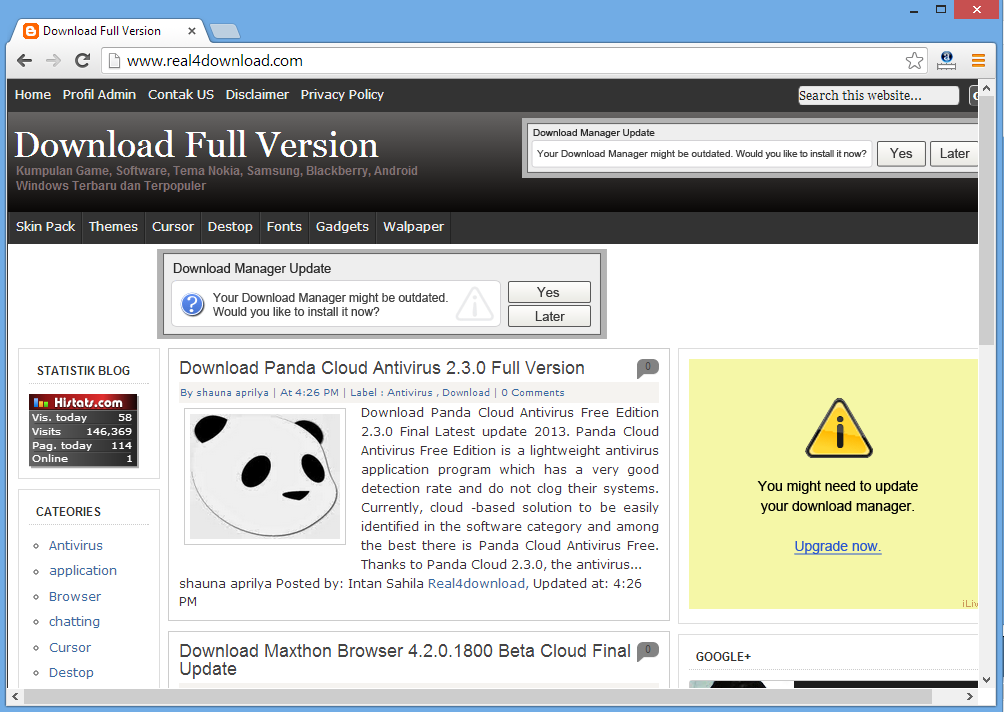Image resolution: width=1004 pixels, height=712 pixels.
Task: Reload the page with the refresh icon
Action: [83, 61]
